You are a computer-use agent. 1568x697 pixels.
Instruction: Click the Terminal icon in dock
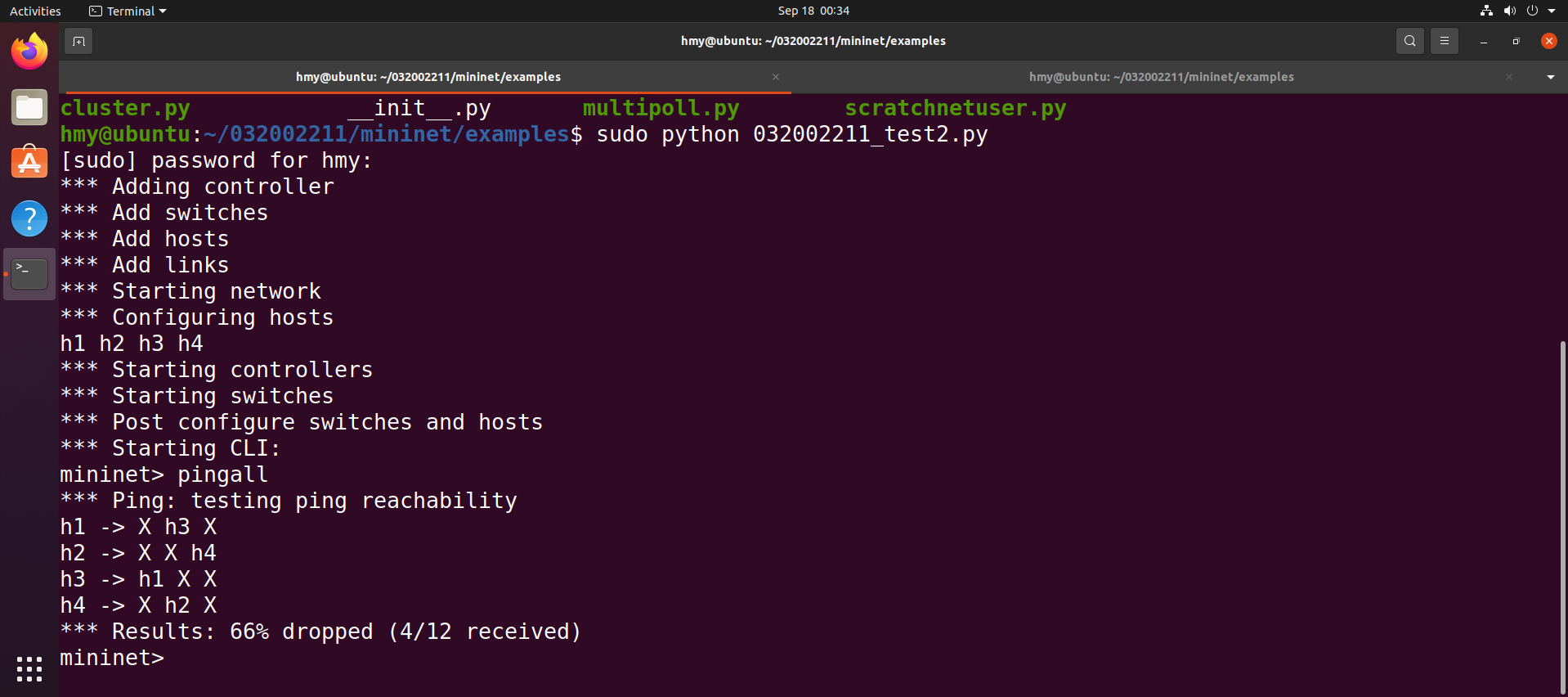coord(29,274)
